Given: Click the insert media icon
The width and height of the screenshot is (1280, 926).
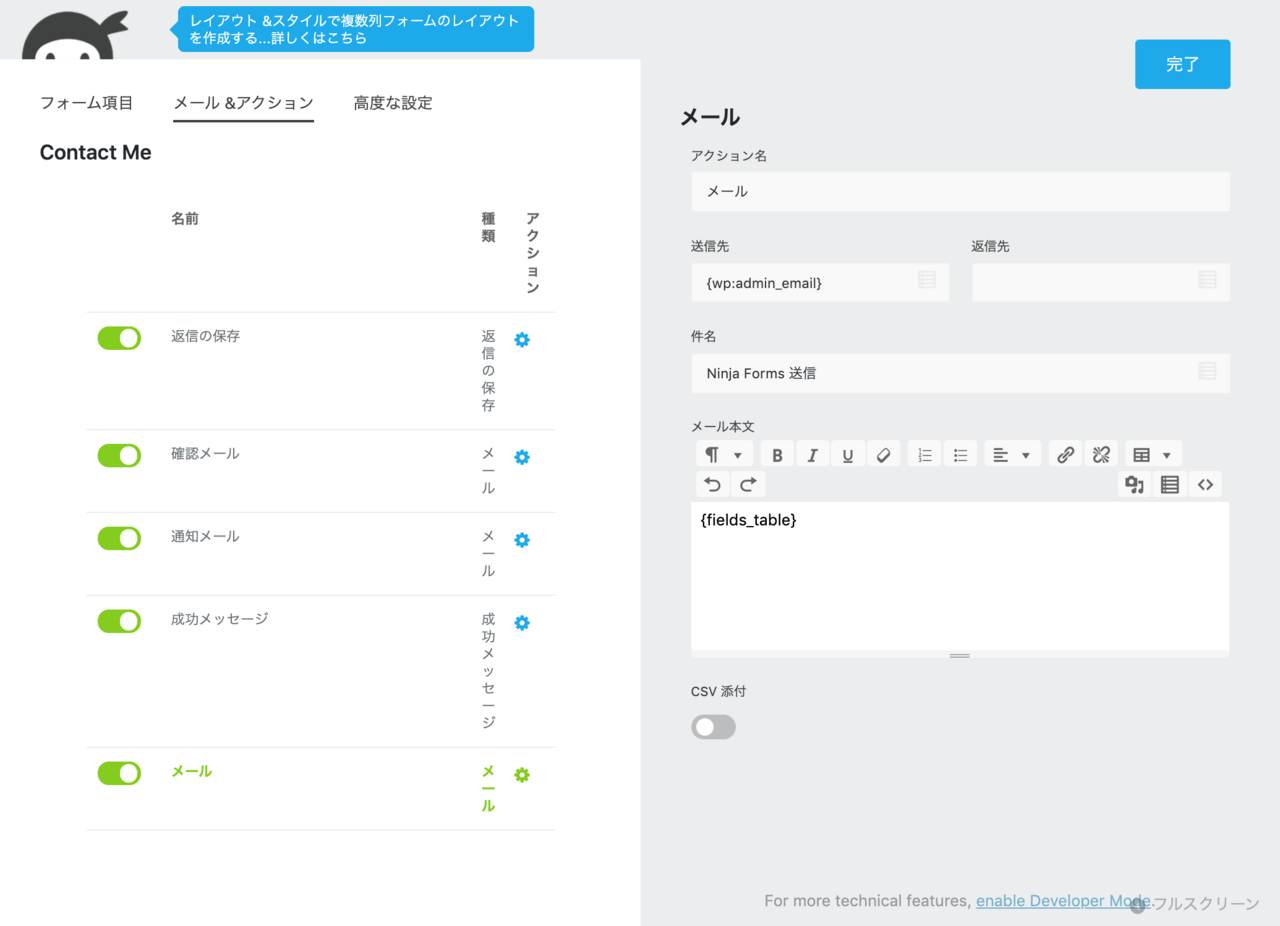Looking at the screenshot, I should click(x=1134, y=485).
